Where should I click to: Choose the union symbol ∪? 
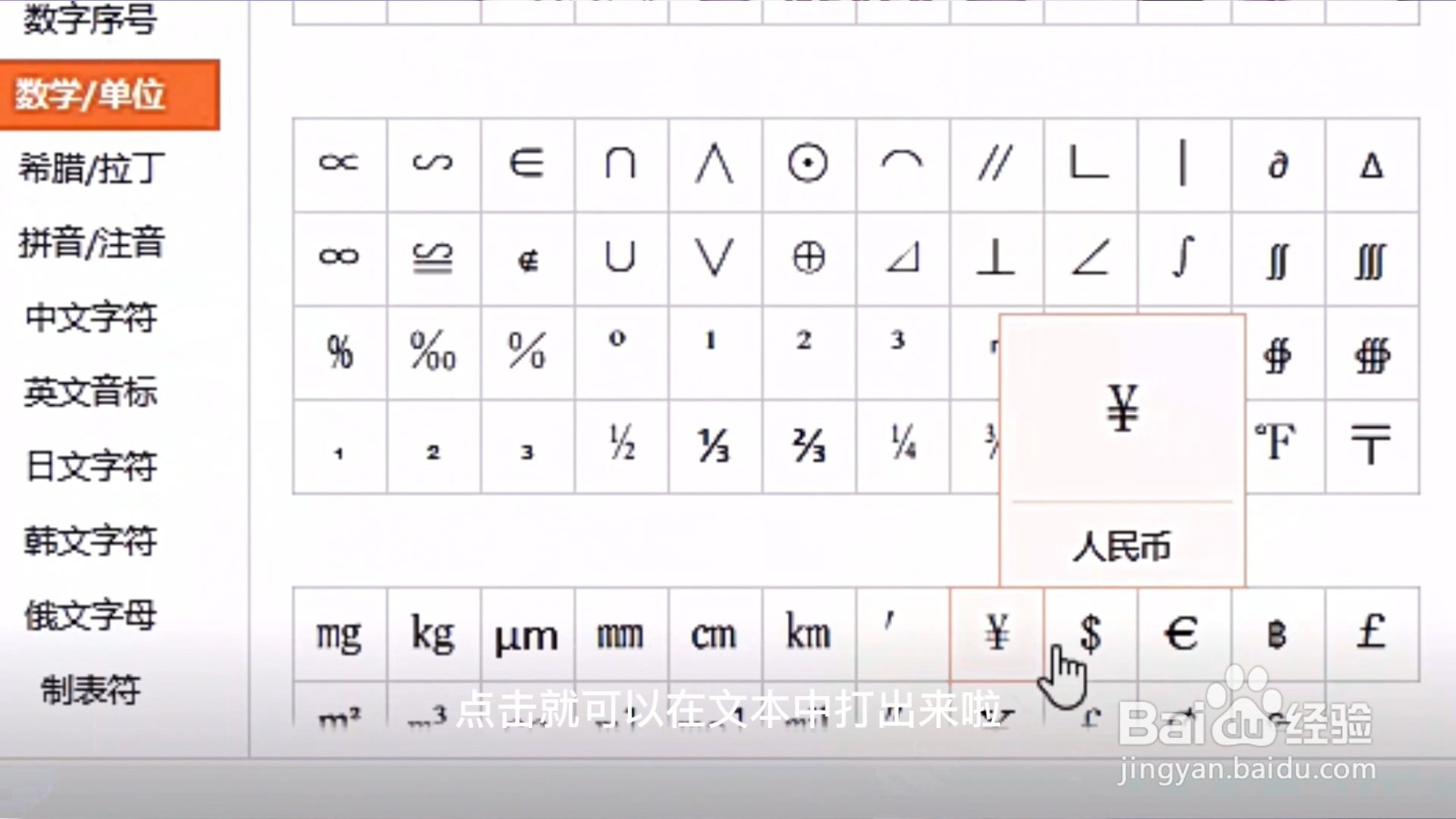pos(621,258)
